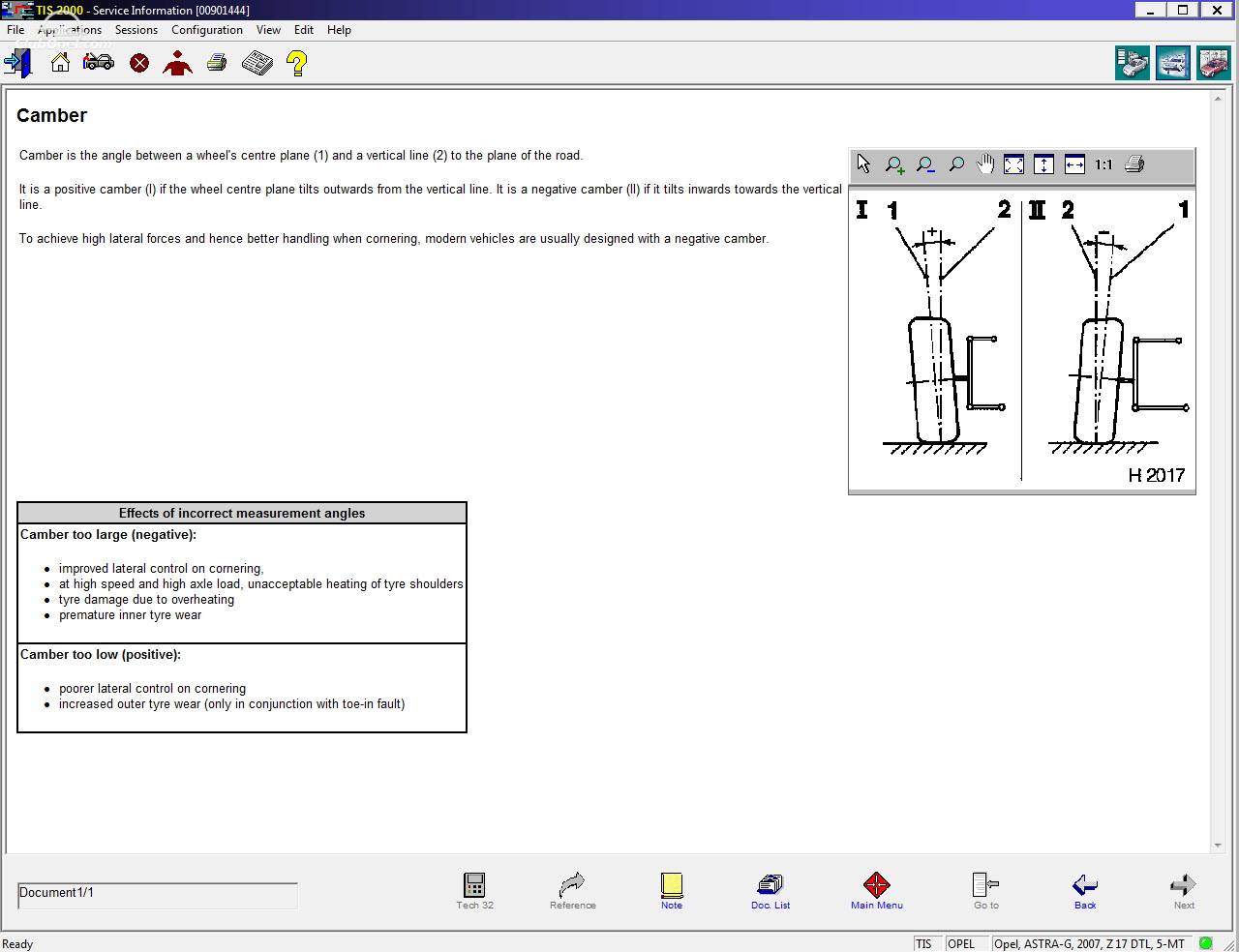Image resolution: width=1239 pixels, height=952 pixels.
Task: Click the Go to button
Action: (986, 891)
